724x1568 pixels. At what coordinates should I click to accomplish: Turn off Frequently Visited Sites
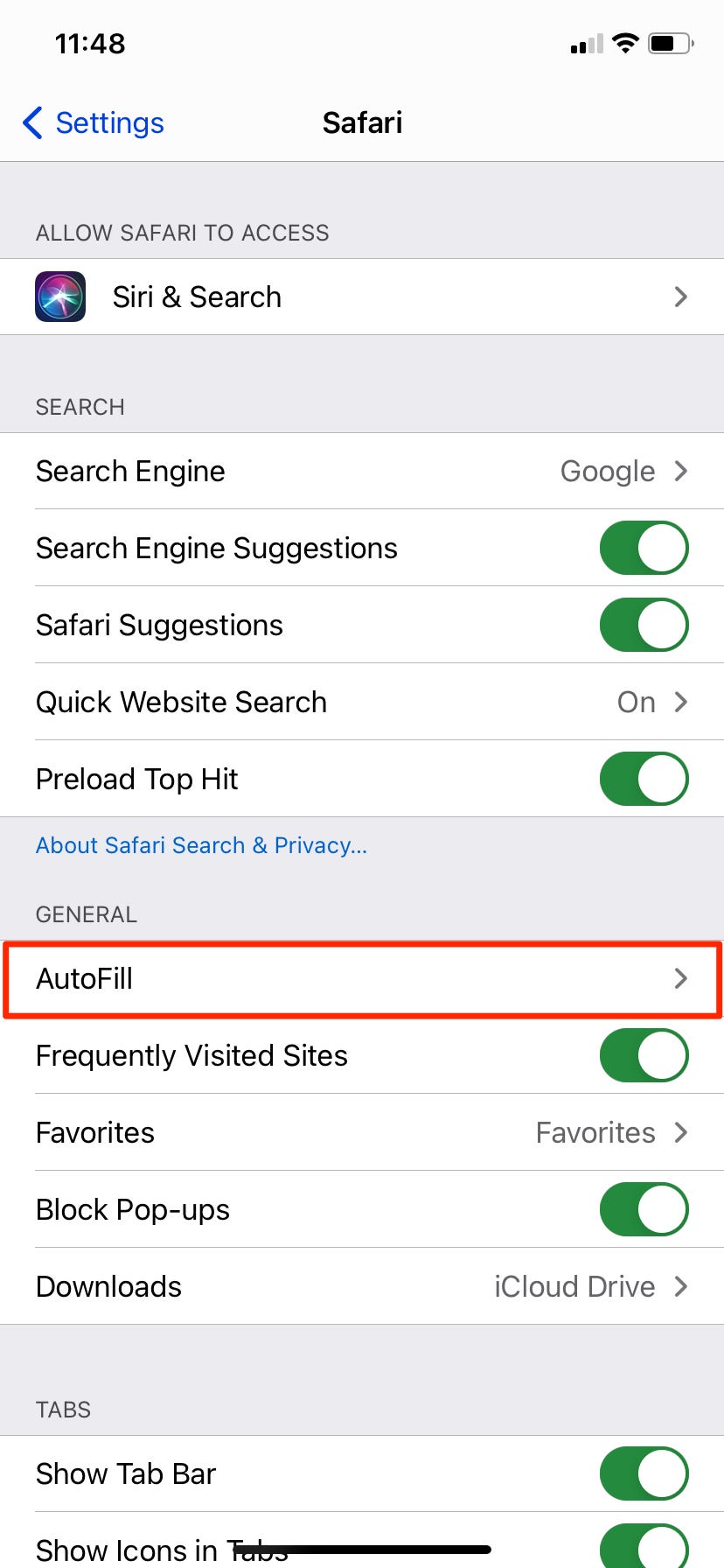click(644, 1055)
